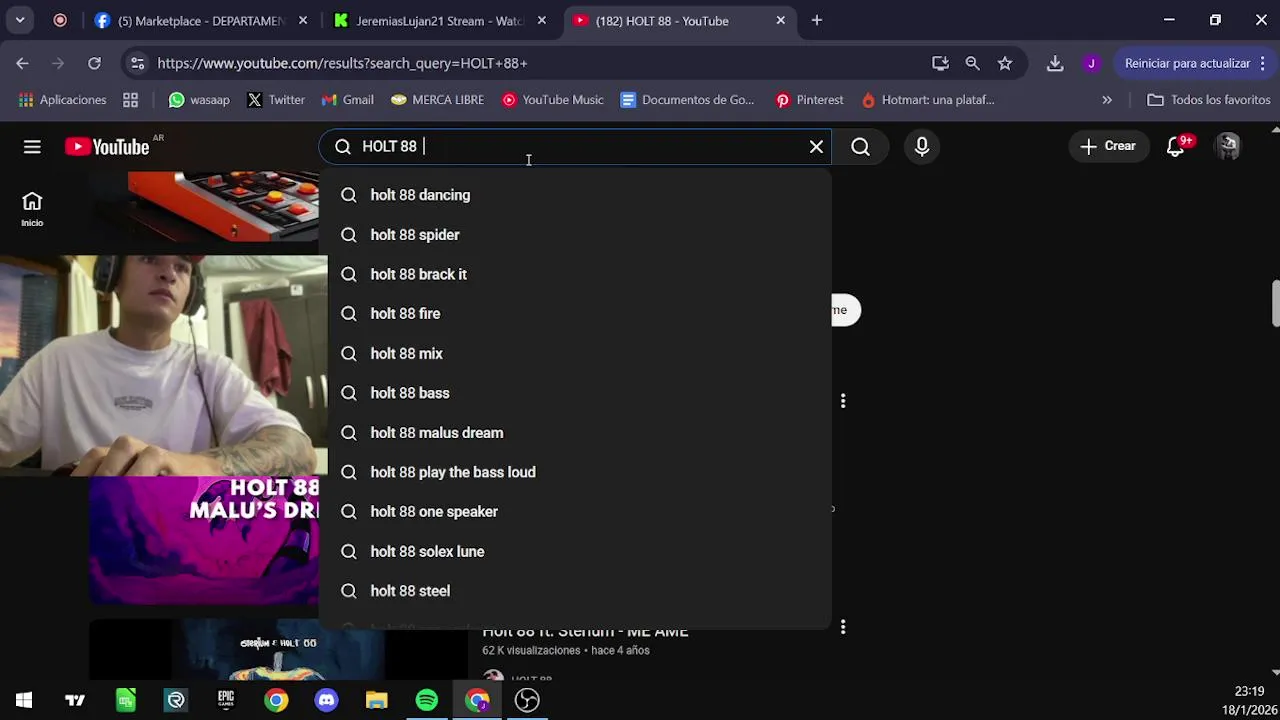Open the YouTube hamburger guide menu
The height and width of the screenshot is (720, 1280).
(32, 147)
